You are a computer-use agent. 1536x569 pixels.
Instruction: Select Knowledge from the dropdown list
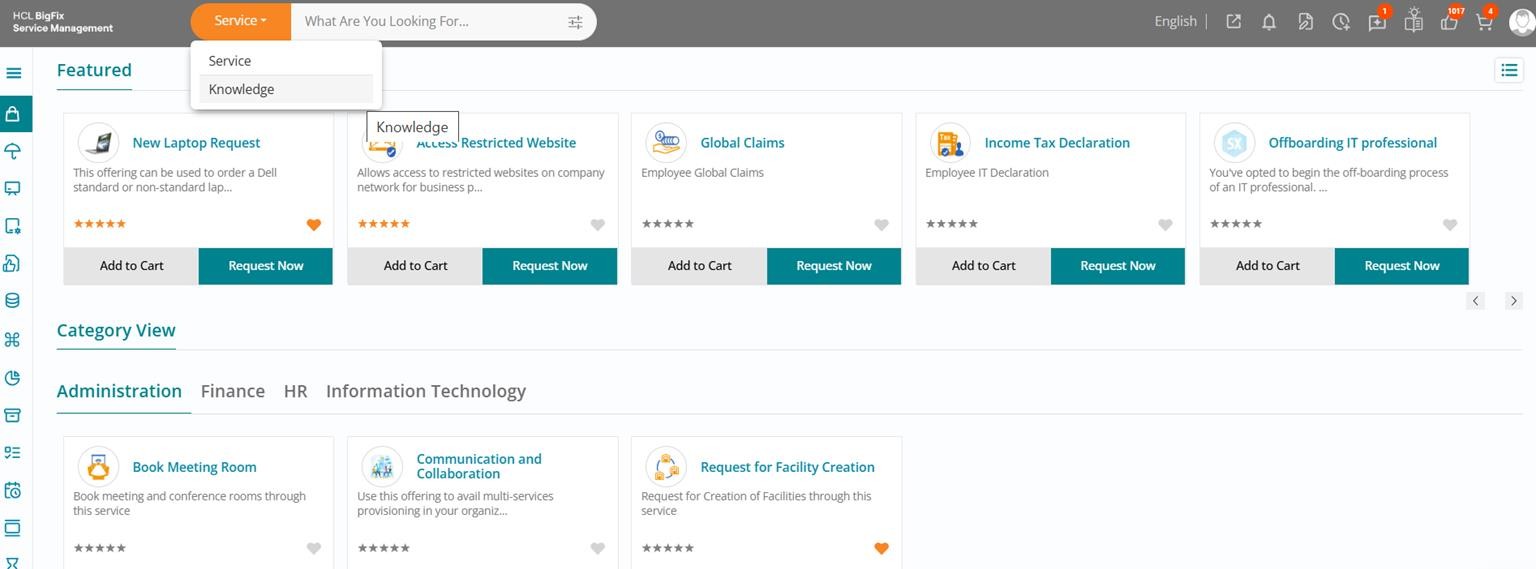(286, 89)
